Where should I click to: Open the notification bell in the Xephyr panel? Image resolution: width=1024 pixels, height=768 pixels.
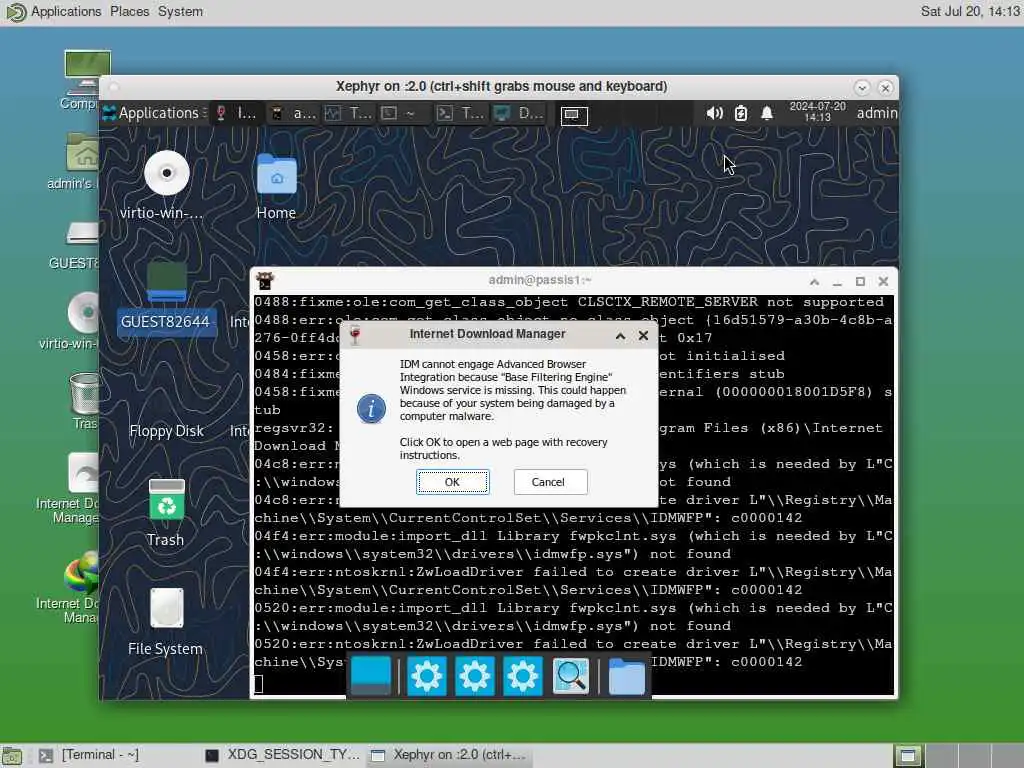[767, 113]
